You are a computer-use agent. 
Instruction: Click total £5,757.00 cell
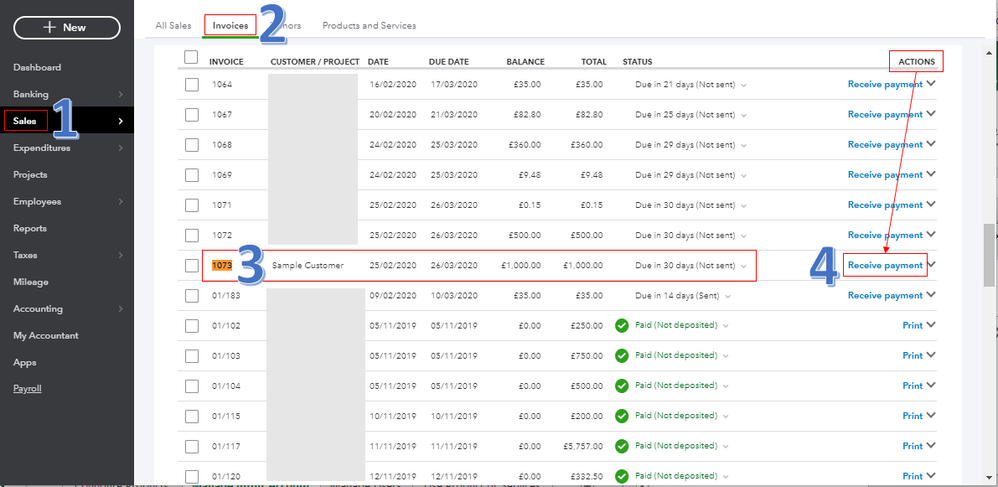click(x=584, y=446)
